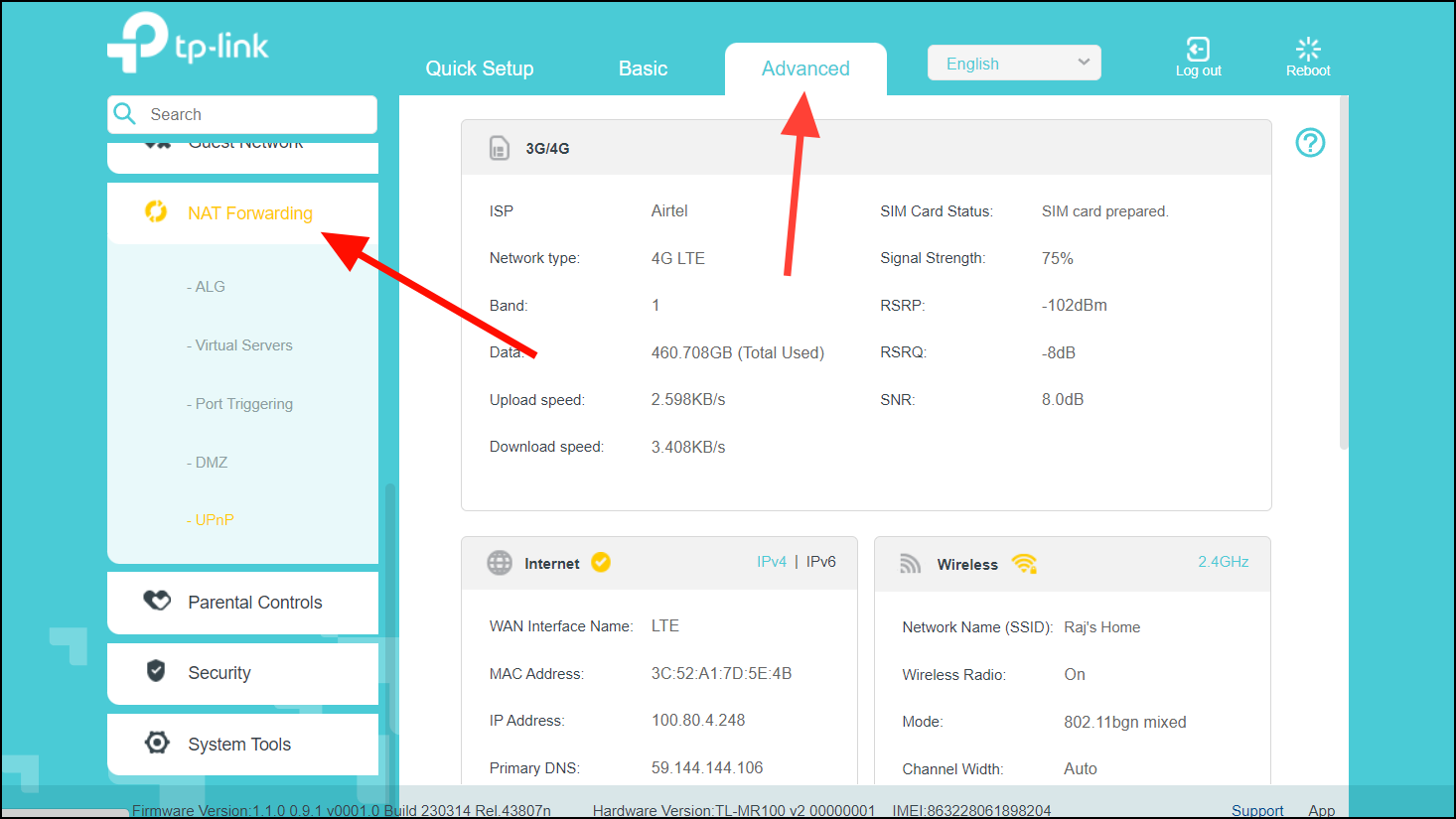1456x819 pixels.
Task: Click the 3G/4G panel heading
Action: coord(547,149)
